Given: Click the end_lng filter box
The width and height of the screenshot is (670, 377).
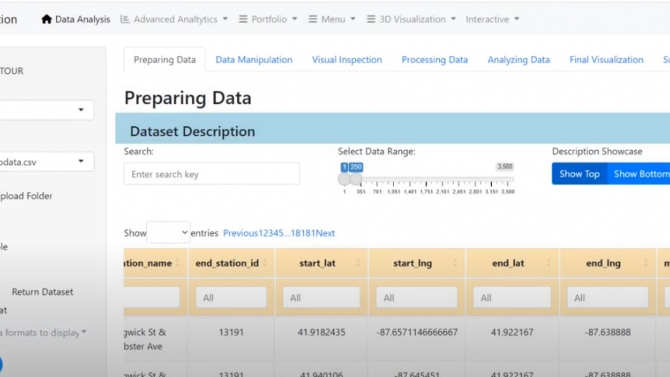Looking at the screenshot, I should pos(607,297).
